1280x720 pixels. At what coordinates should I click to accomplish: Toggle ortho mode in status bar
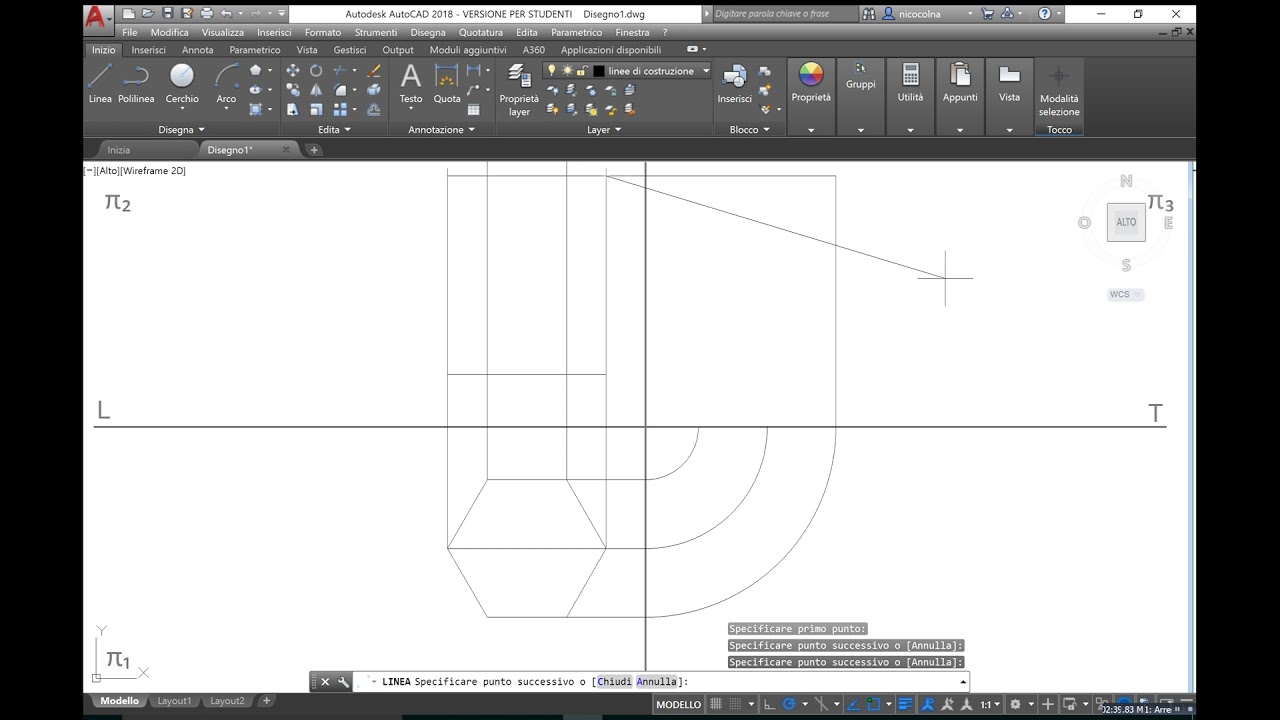coord(770,704)
